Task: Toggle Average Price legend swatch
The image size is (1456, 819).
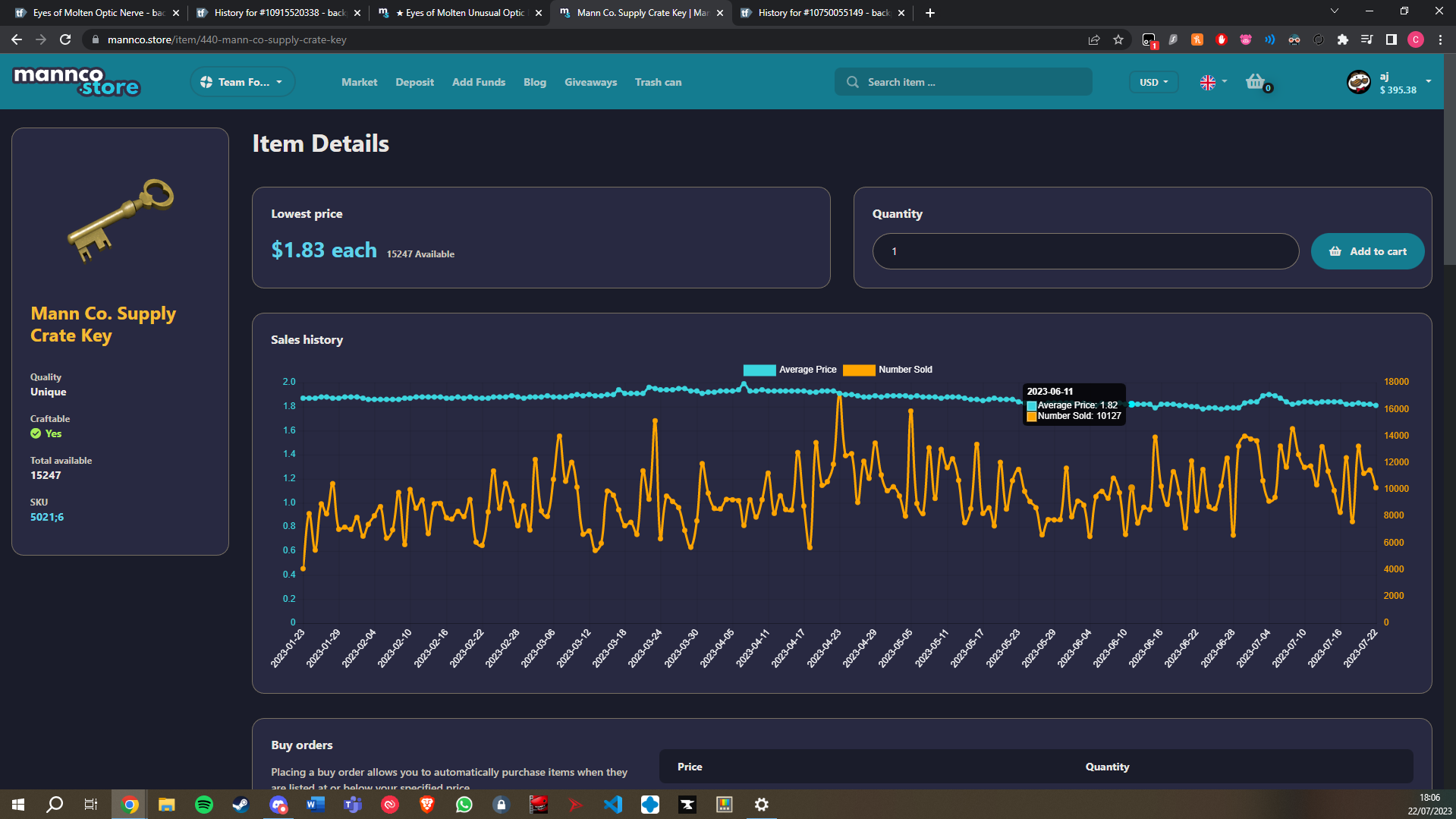Action: click(759, 370)
